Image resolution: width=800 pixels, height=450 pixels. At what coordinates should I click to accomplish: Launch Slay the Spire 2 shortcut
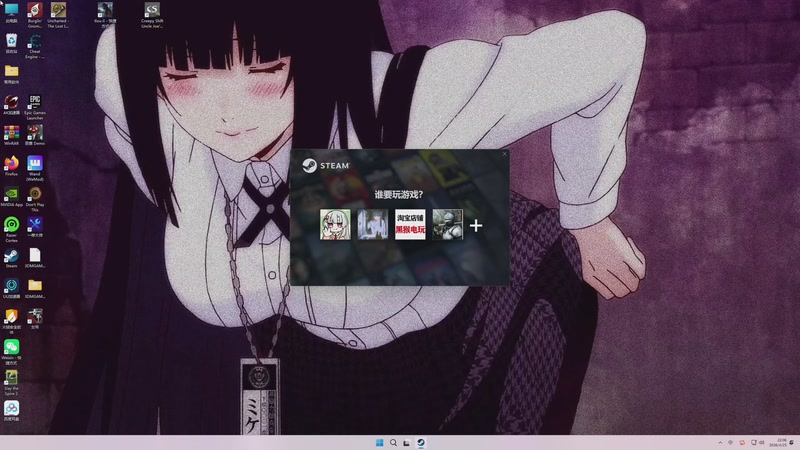pos(11,383)
